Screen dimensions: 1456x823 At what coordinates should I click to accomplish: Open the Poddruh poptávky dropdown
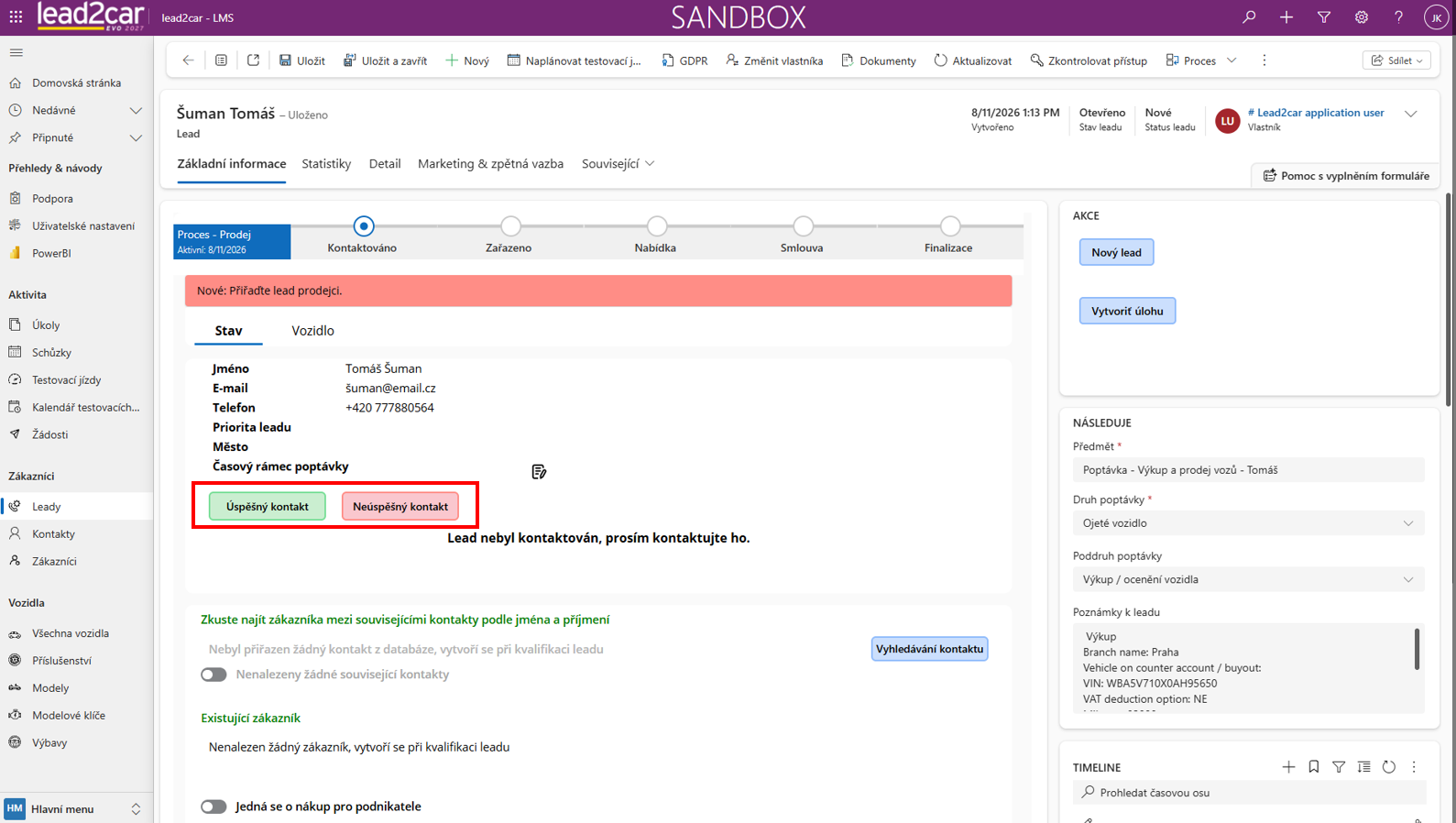tap(1248, 579)
